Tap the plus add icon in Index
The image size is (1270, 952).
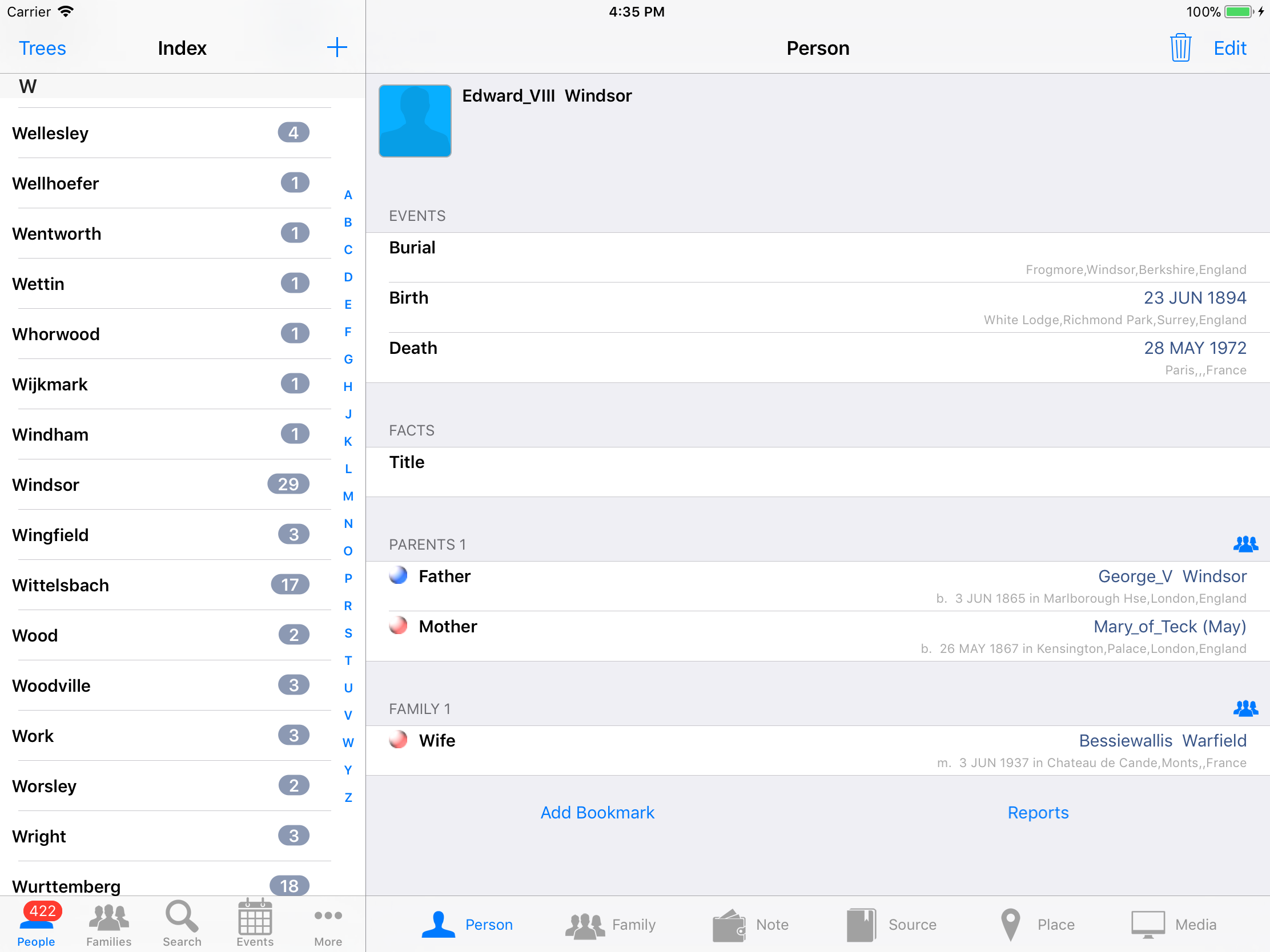pos(337,47)
